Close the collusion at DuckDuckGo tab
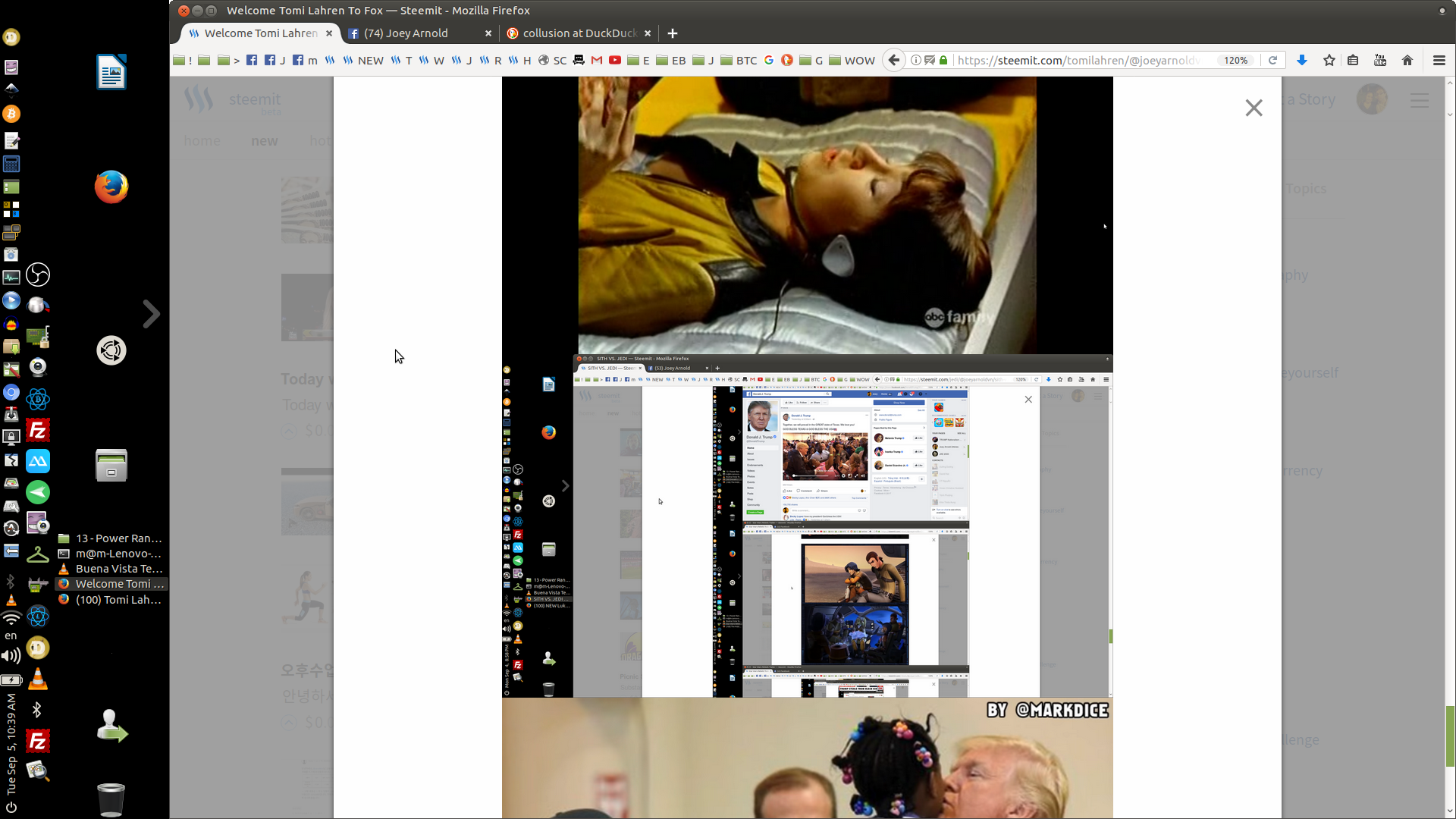This screenshot has width=1456, height=819. click(x=648, y=33)
